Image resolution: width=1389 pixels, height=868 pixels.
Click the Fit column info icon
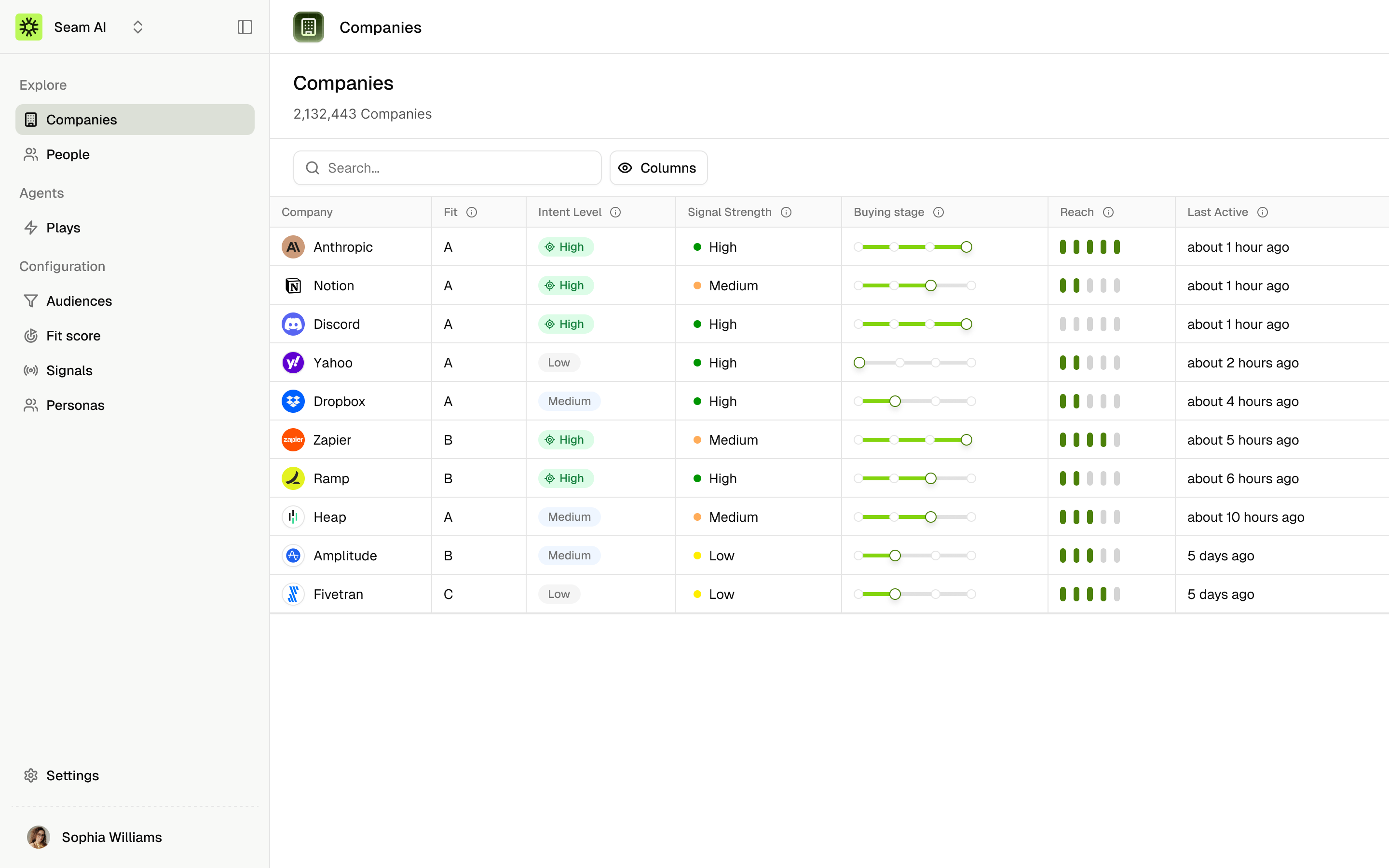pos(471,212)
